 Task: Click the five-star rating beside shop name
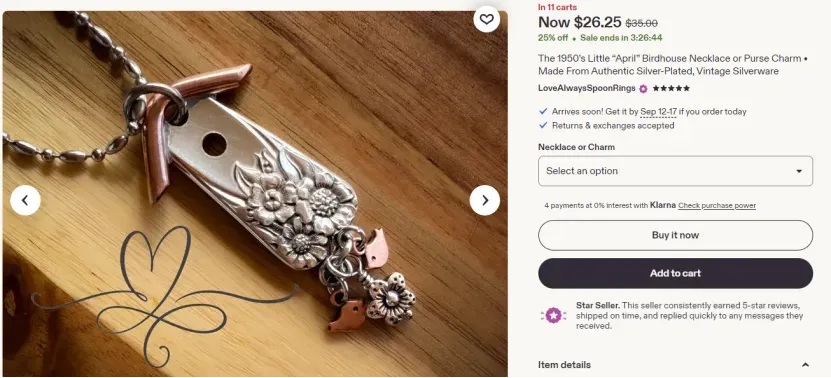point(671,89)
